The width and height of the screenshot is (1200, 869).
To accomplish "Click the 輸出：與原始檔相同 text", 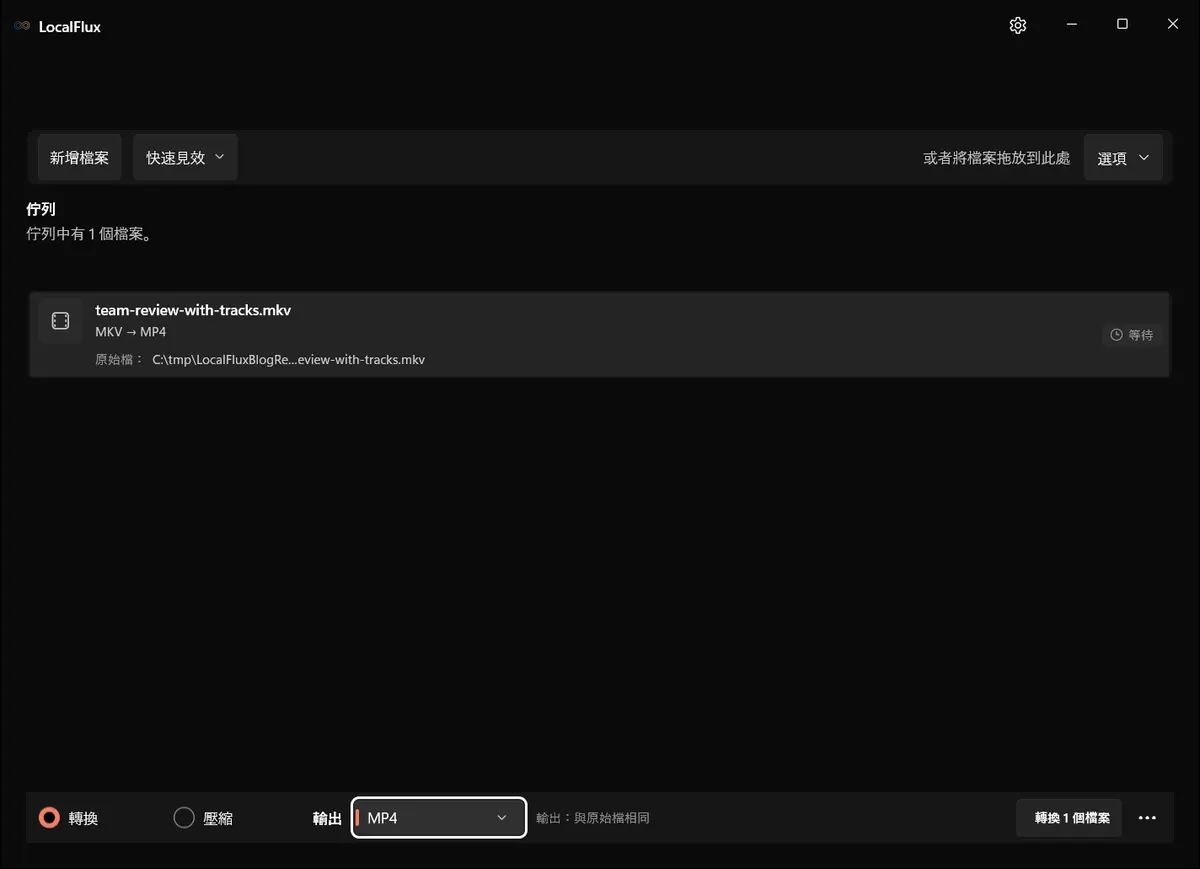I will [x=593, y=818].
